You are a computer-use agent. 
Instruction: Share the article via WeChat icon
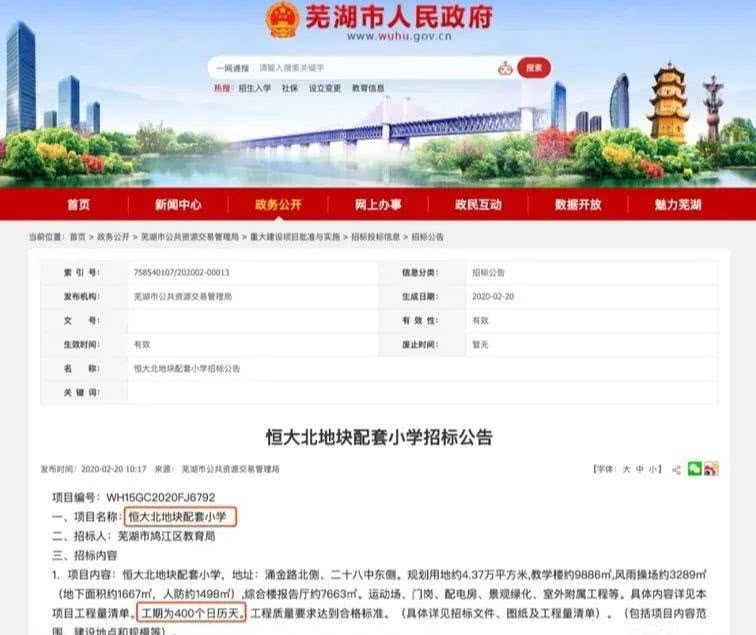pos(694,469)
